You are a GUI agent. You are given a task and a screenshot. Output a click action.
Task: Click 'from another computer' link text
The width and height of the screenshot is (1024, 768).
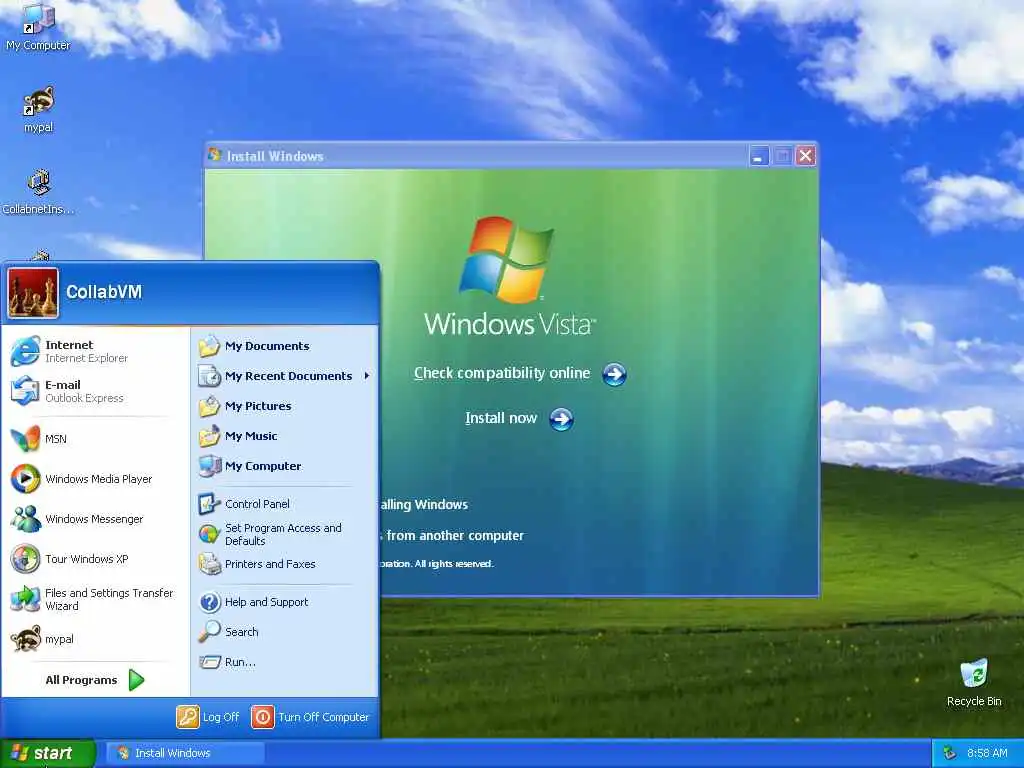tap(455, 536)
